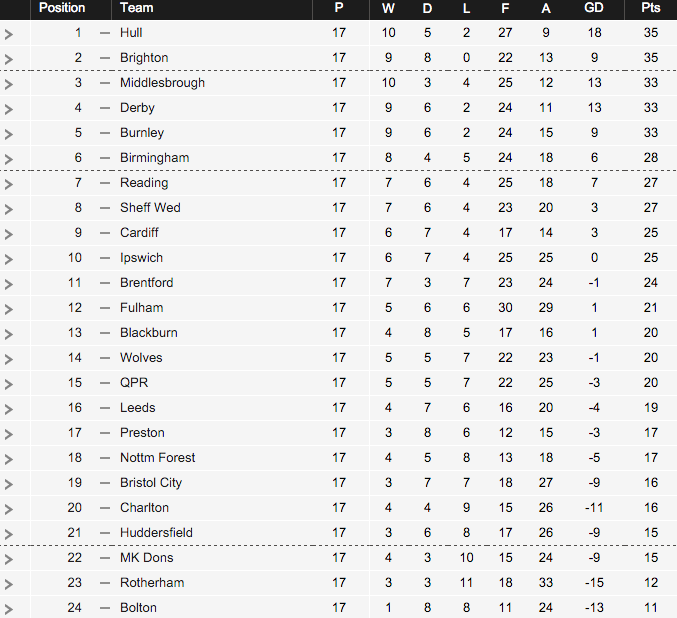
Task: Sort by GD column header
Action: (x=594, y=8)
